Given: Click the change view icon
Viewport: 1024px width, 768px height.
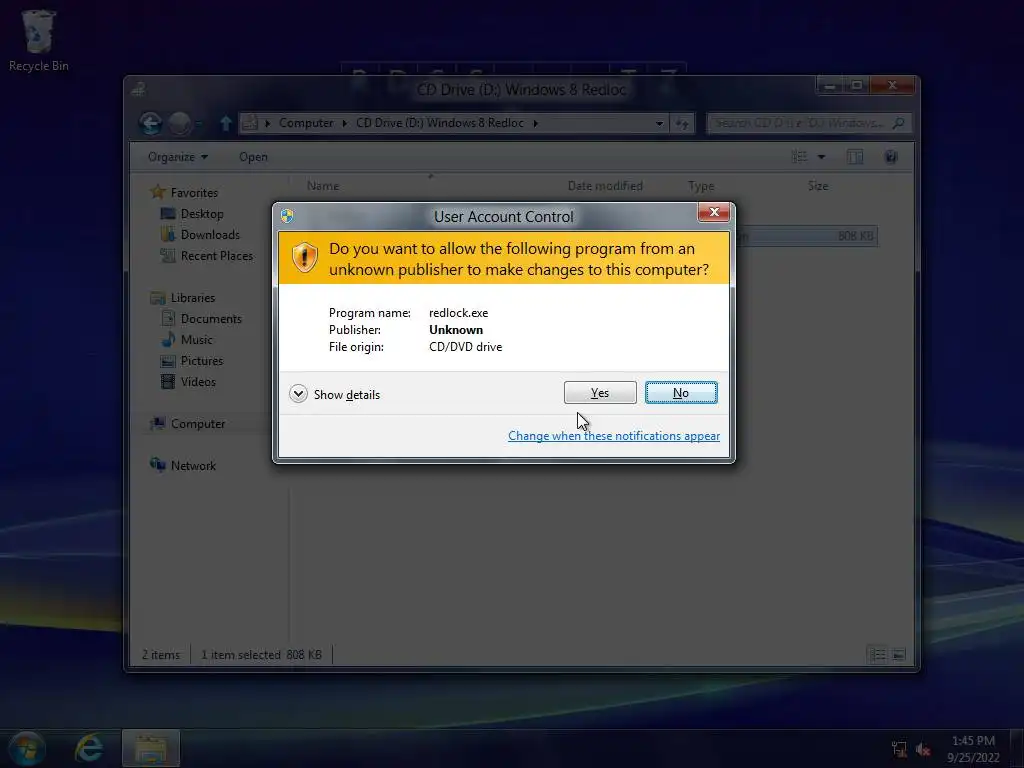Looking at the screenshot, I should point(799,156).
